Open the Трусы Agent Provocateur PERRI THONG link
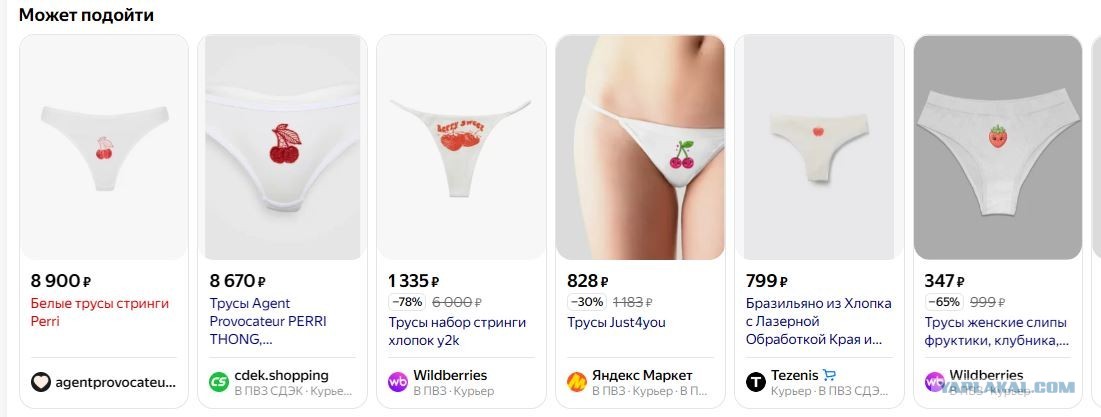1101x417 pixels. tap(268, 322)
